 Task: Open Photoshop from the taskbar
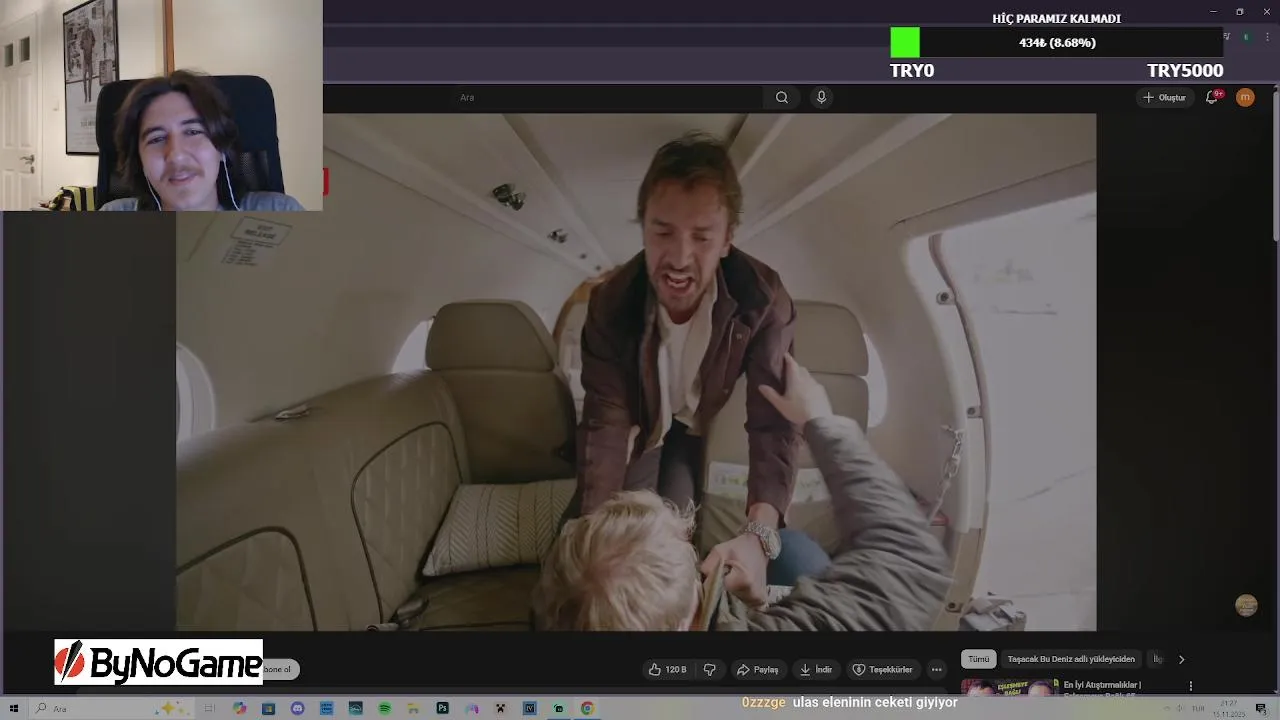click(x=442, y=708)
